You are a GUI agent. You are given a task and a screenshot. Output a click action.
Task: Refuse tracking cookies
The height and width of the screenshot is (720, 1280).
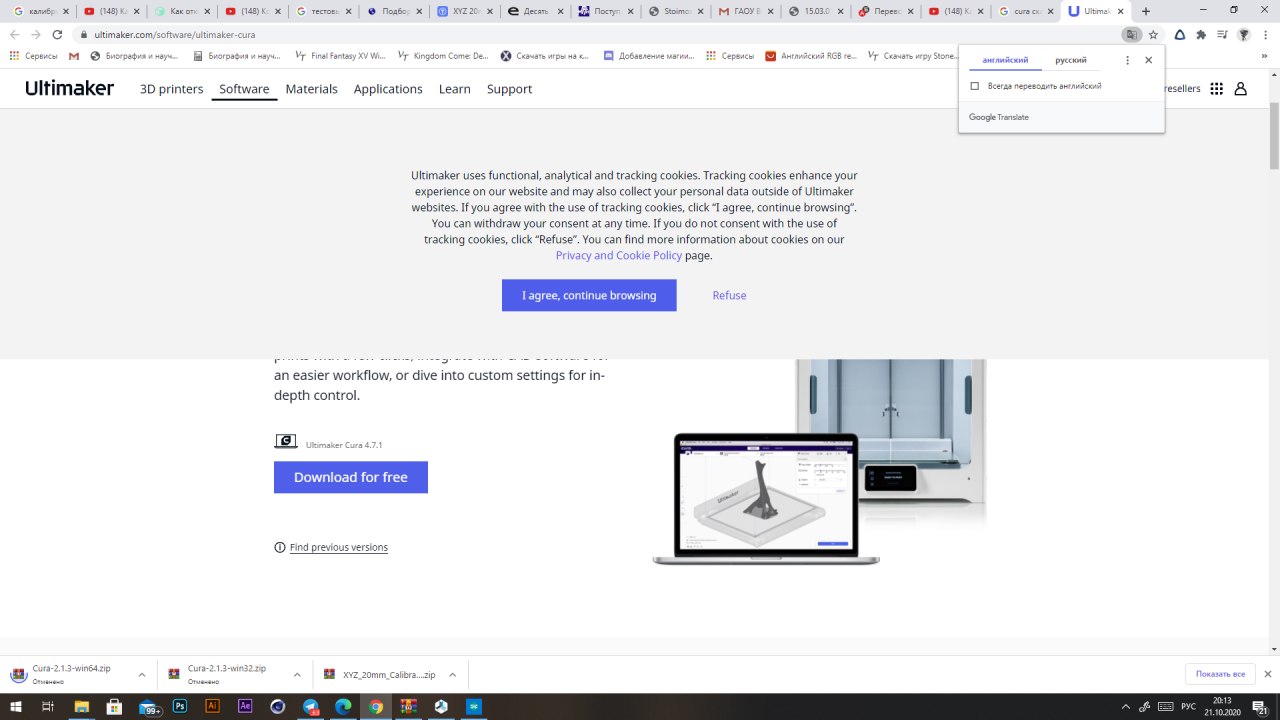pyautogui.click(x=729, y=295)
